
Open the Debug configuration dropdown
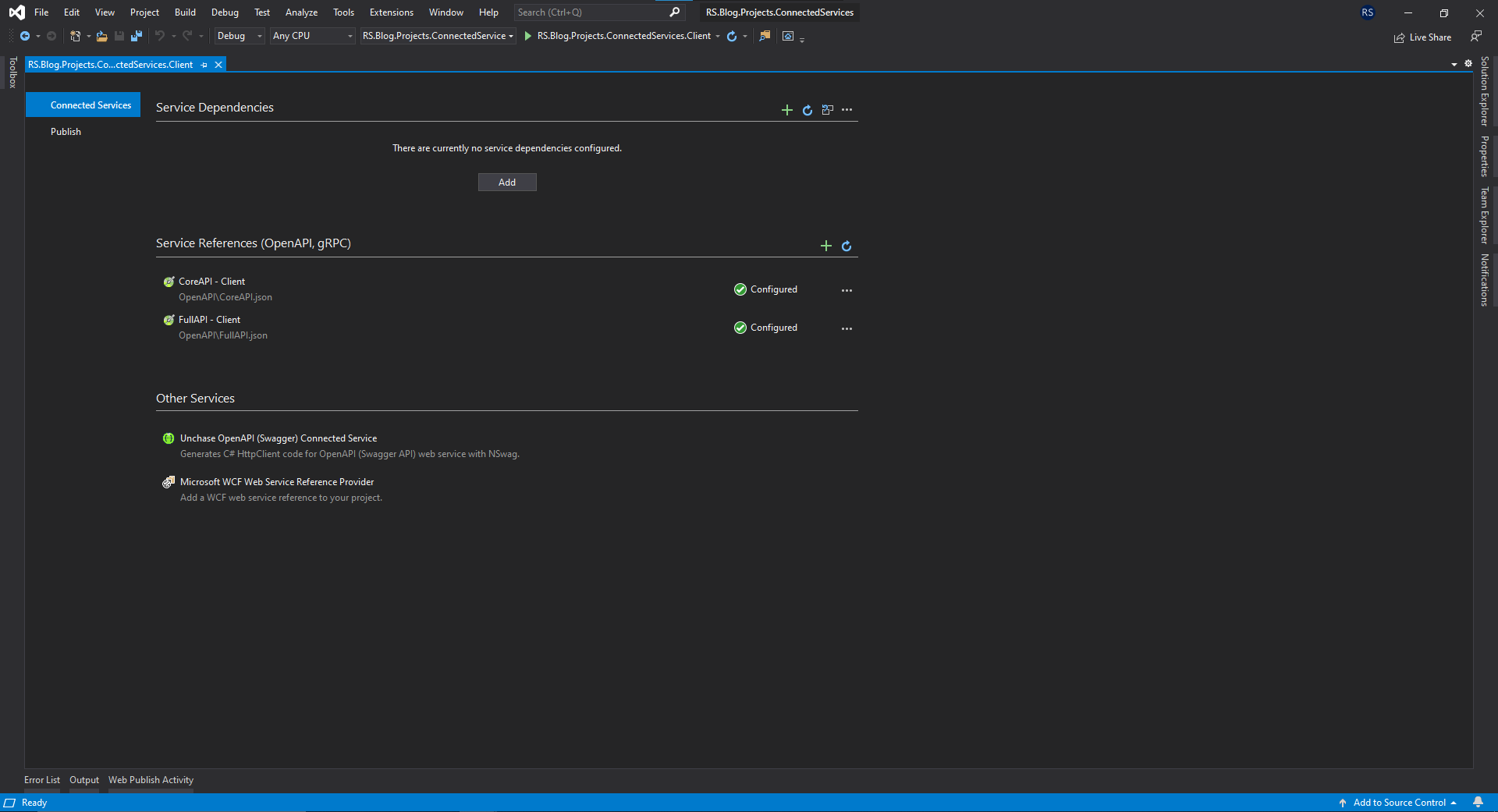pyautogui.click(x=240, y=36)
